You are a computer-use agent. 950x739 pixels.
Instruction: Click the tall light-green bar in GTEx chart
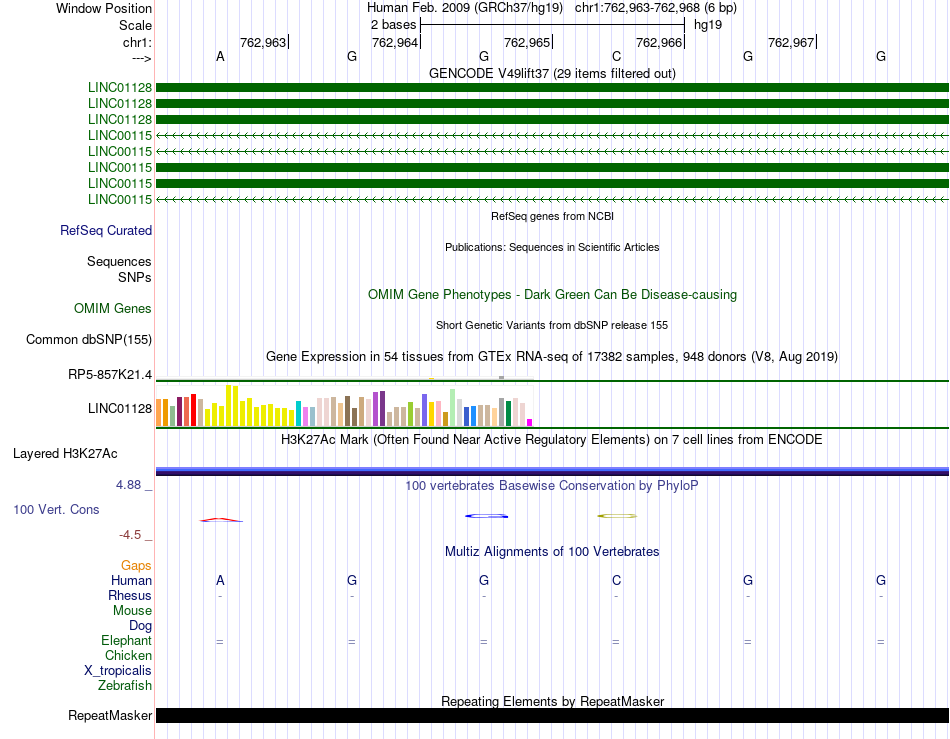coord(453,408)
